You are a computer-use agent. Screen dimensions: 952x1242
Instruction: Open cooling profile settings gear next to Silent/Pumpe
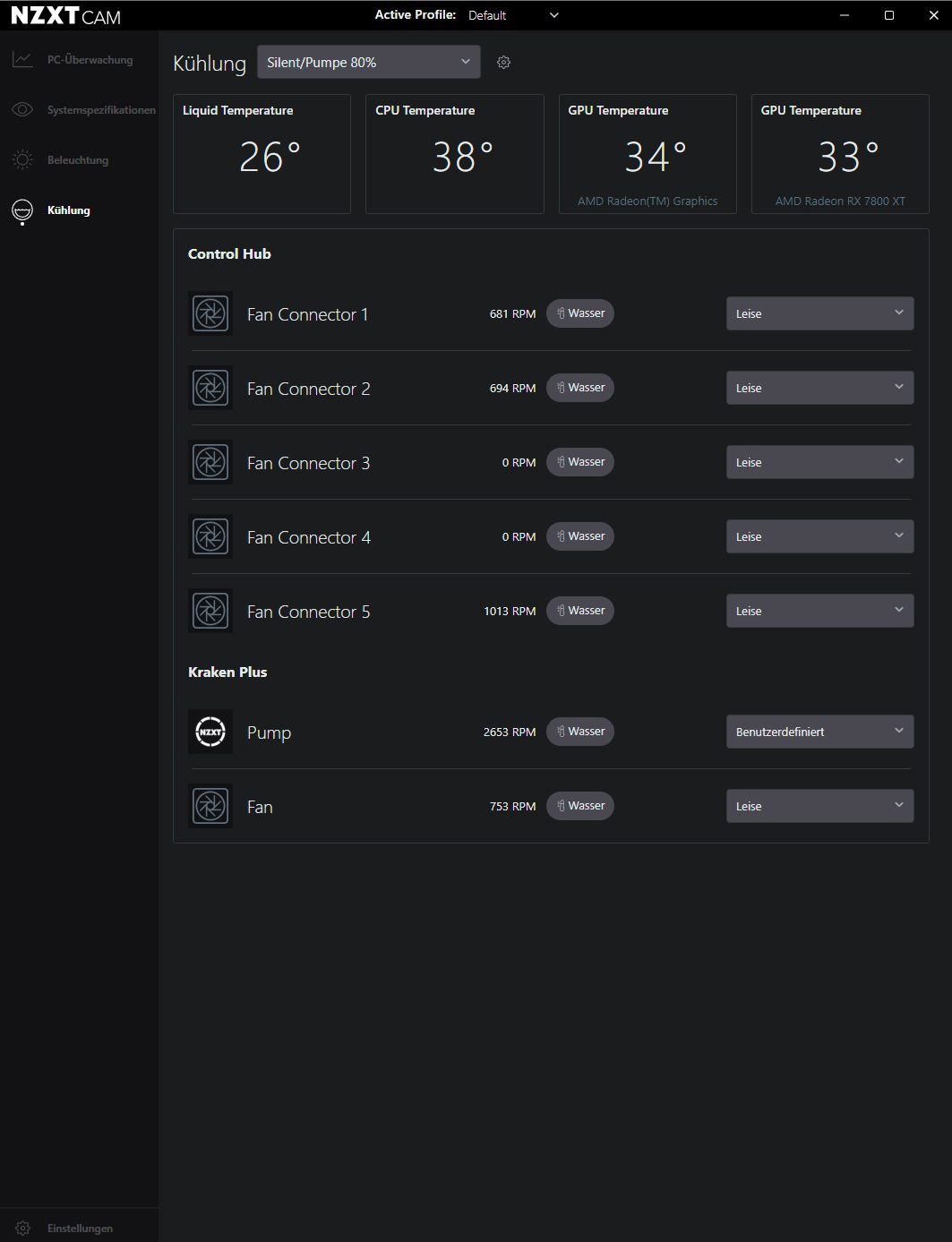[503, 63]
